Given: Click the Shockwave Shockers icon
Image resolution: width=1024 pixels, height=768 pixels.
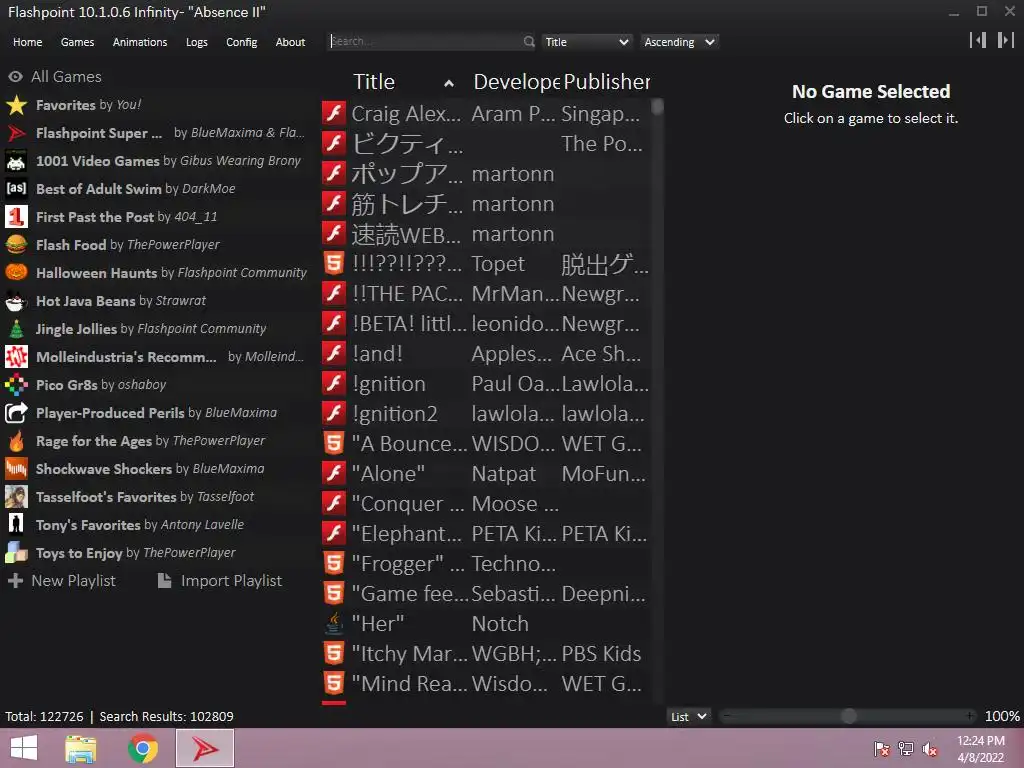Looking at the screenshot, I should (16, 469).
